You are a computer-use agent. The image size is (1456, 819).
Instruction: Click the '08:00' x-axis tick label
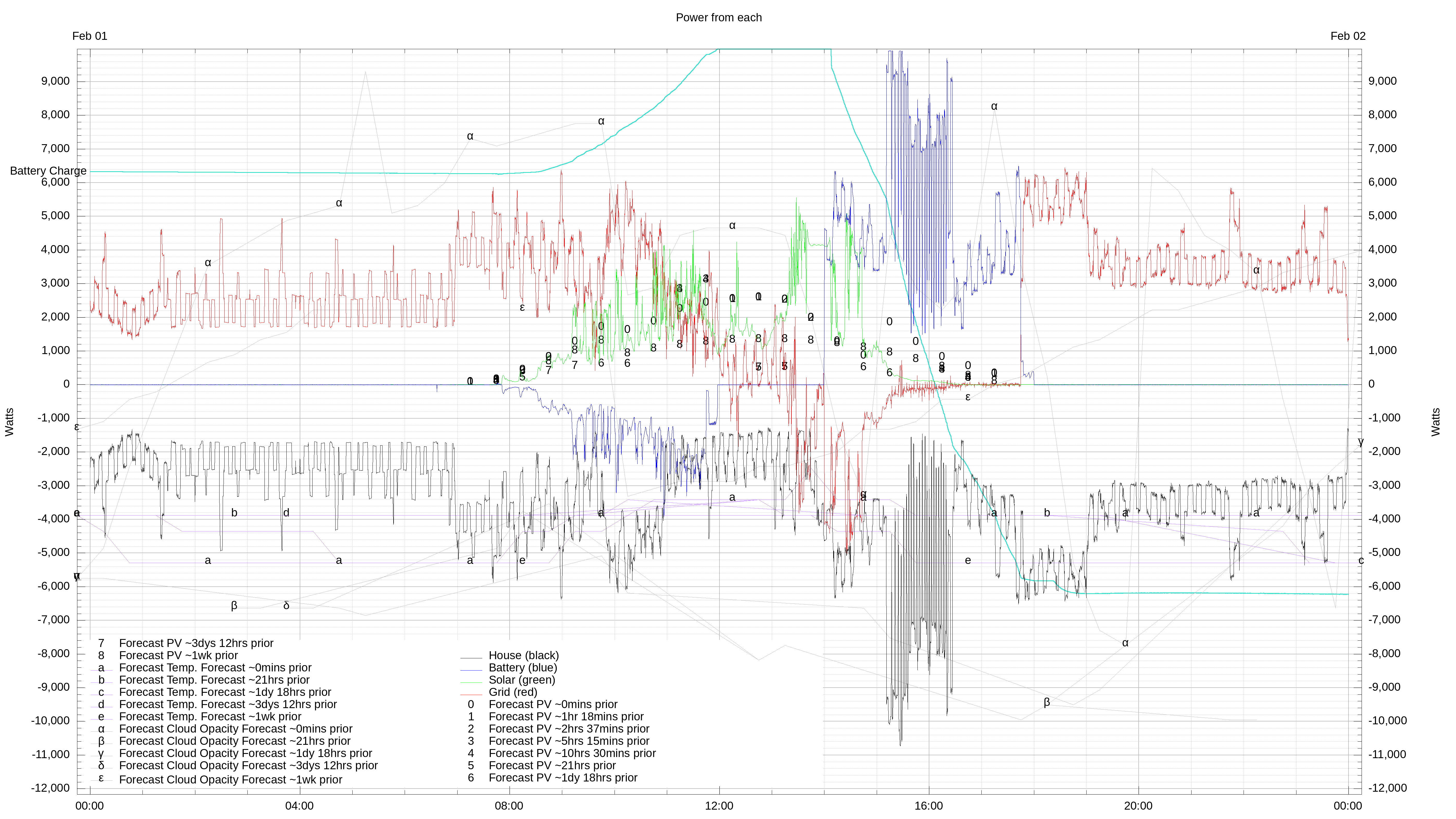509,806
